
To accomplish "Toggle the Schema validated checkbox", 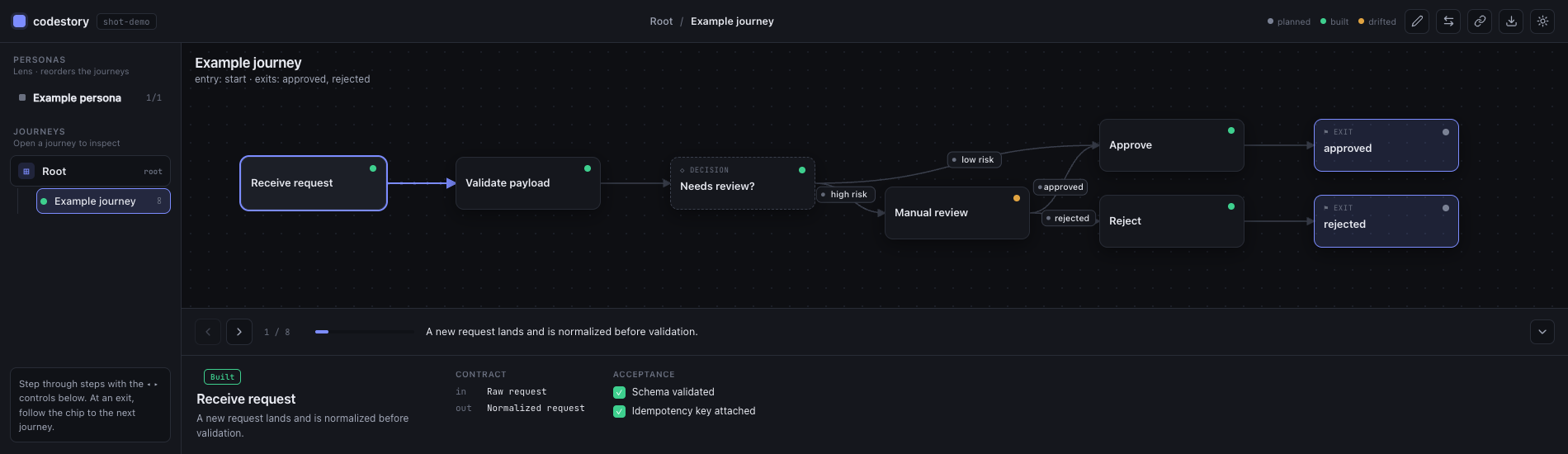I will 619,392.
